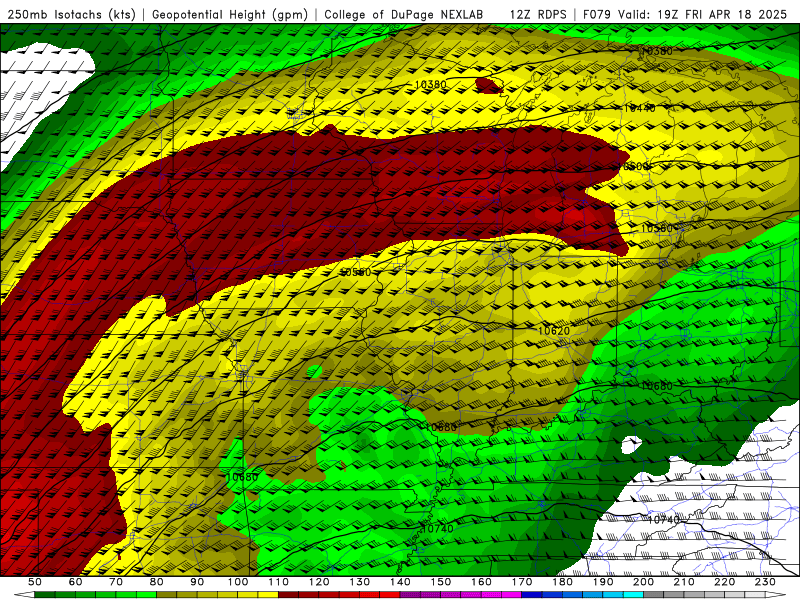Click the 10500 contour label at the jet core's tip
Image resolution: width=800 pixels, height=600 pixels.
(635, 166)
